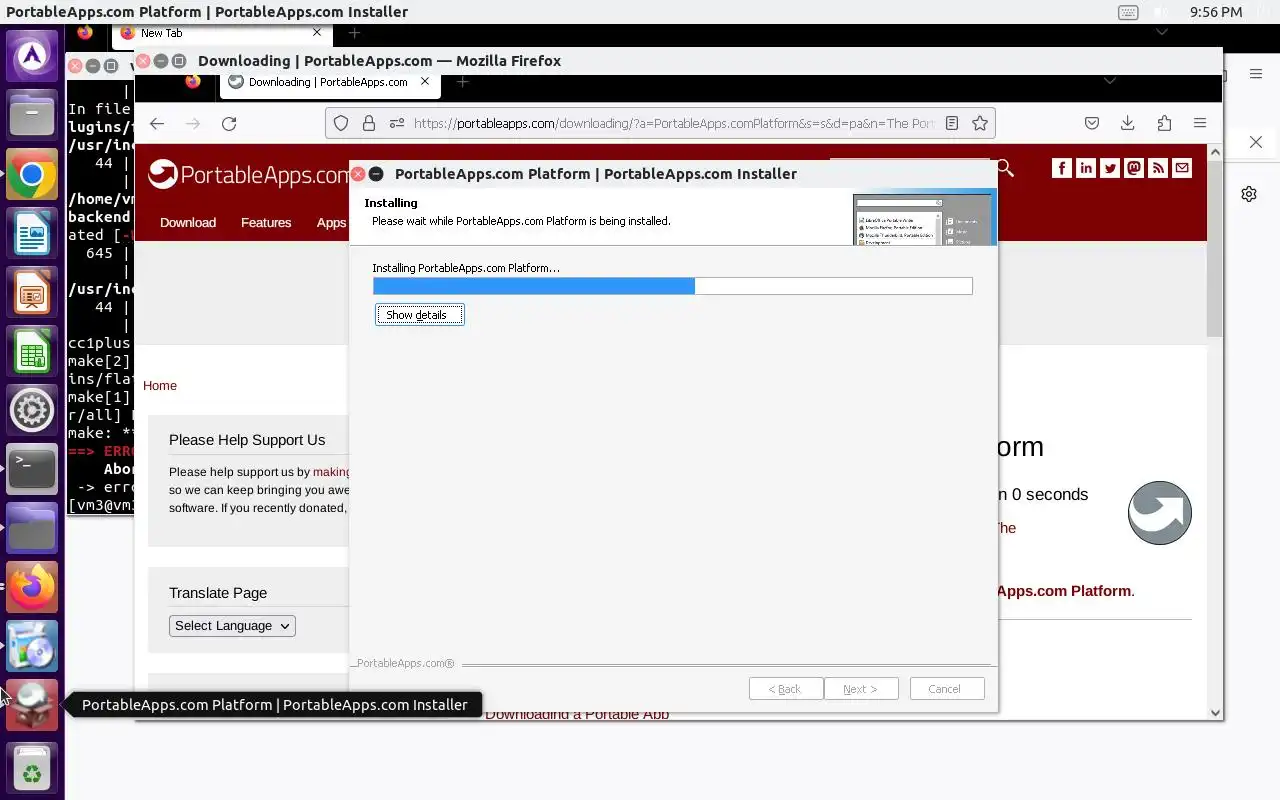Click the installation progress bar
Screen dimensions: 1280x800
click(672, 286)
